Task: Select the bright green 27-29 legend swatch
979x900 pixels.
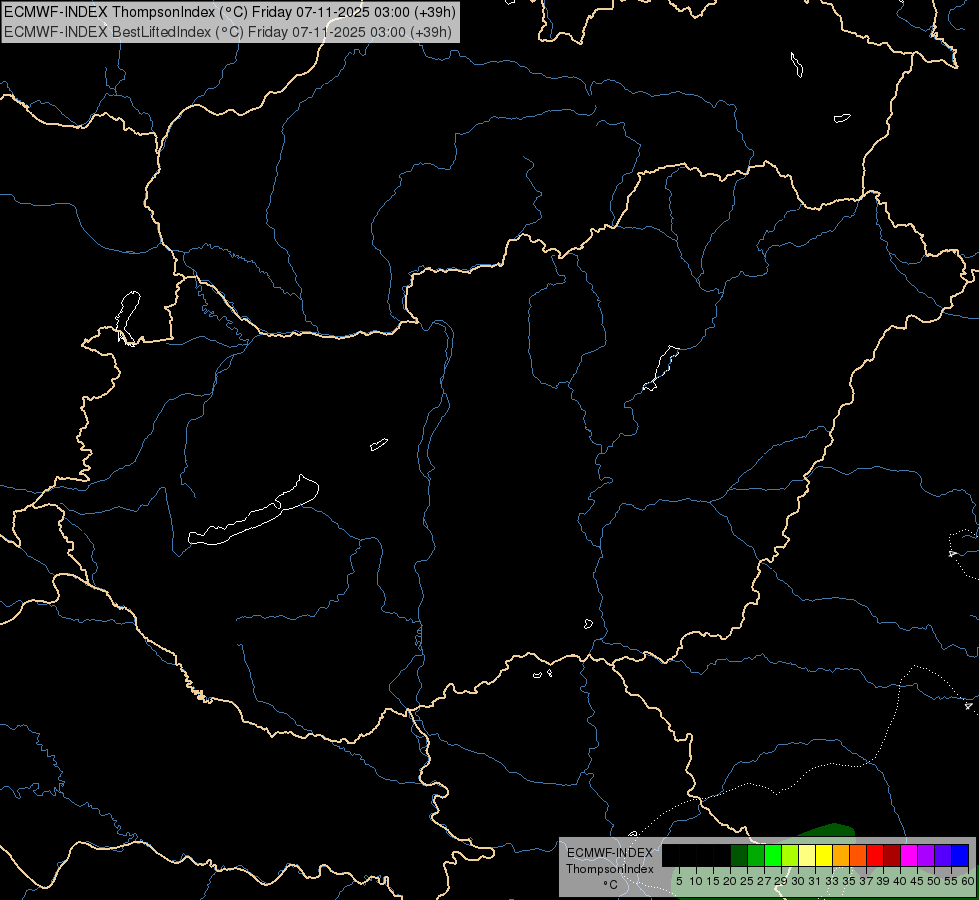Action: (x=773, y=855)
